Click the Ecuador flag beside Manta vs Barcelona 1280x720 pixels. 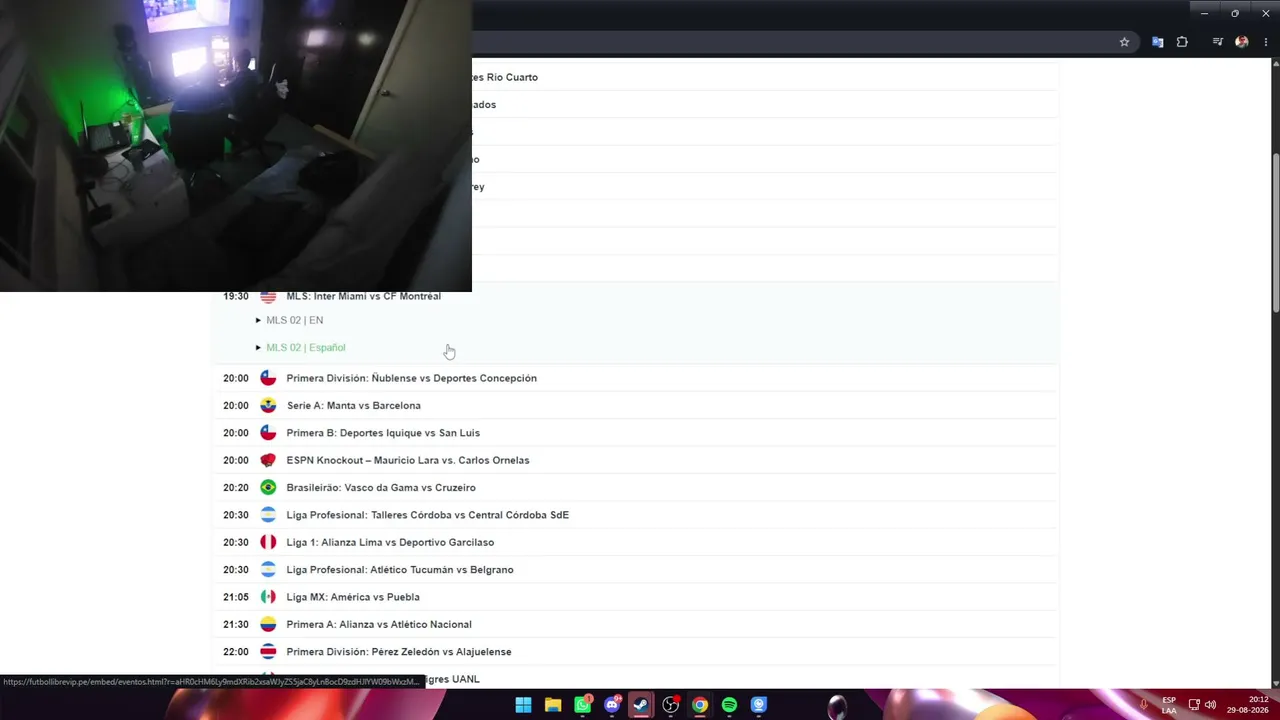268,405
